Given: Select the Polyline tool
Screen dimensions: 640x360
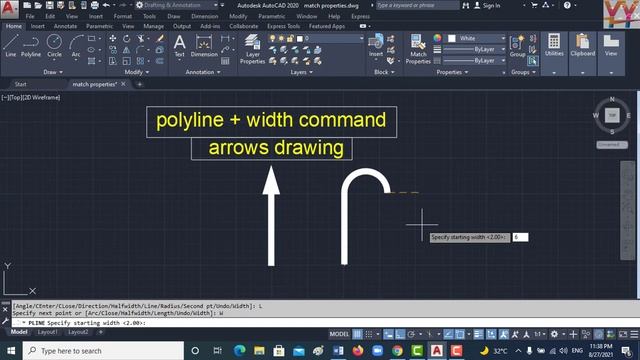Looking at the screenshot, I should coord(31,45).
